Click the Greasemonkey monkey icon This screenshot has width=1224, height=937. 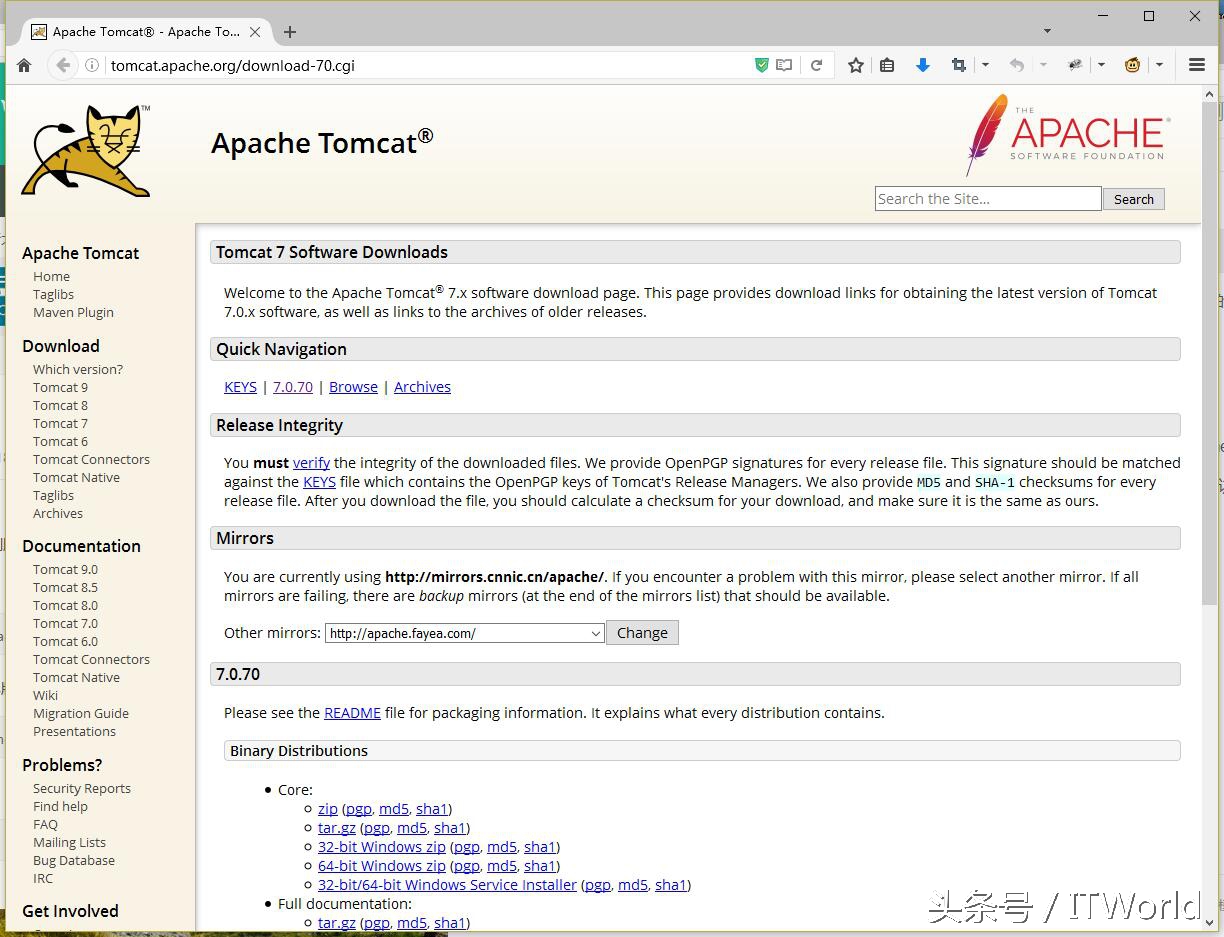1133,65
